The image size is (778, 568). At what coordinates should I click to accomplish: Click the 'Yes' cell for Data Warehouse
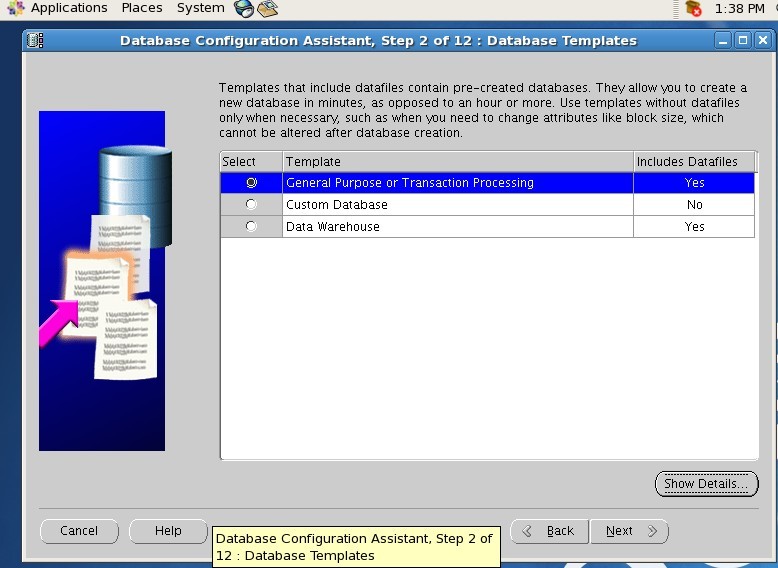(x=694, y=226)
